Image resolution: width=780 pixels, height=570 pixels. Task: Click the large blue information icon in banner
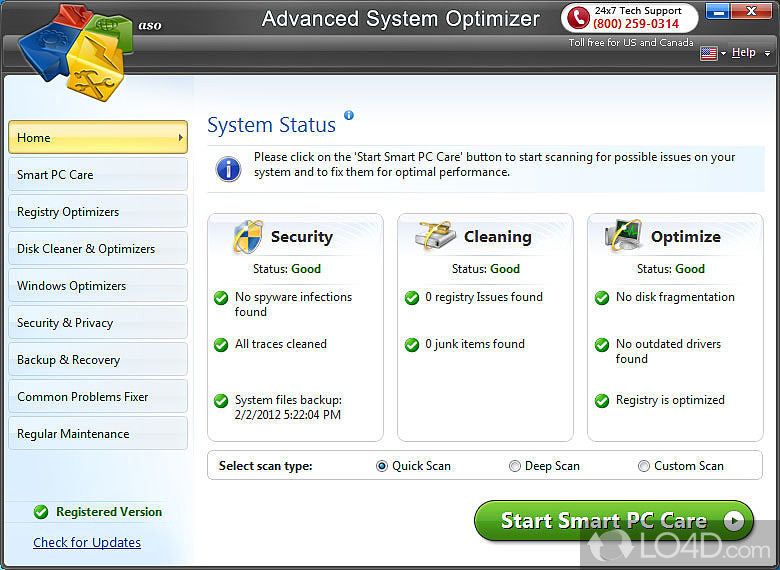pos(229,168)
